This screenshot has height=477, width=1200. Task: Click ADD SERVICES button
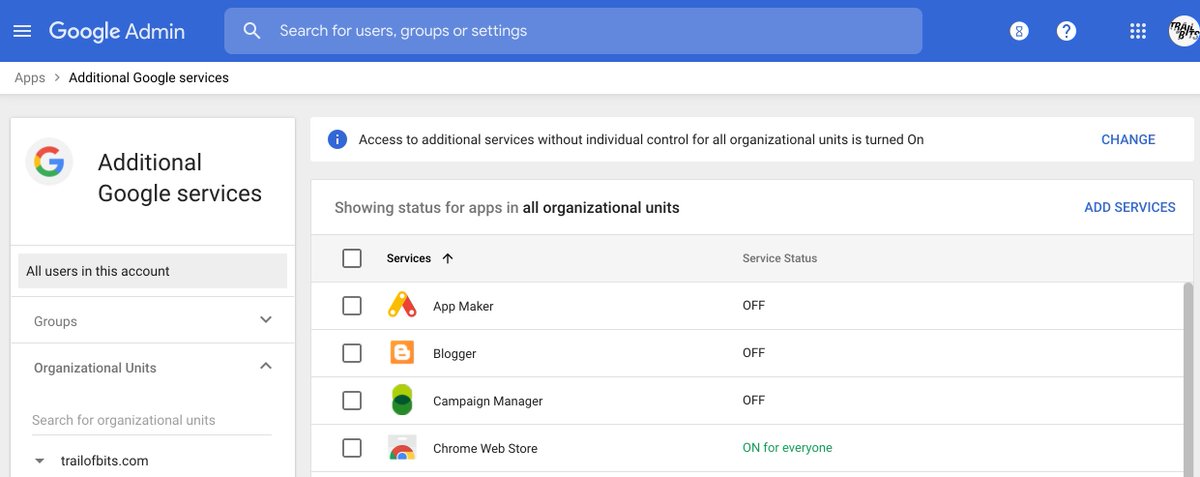[1130, 207]
